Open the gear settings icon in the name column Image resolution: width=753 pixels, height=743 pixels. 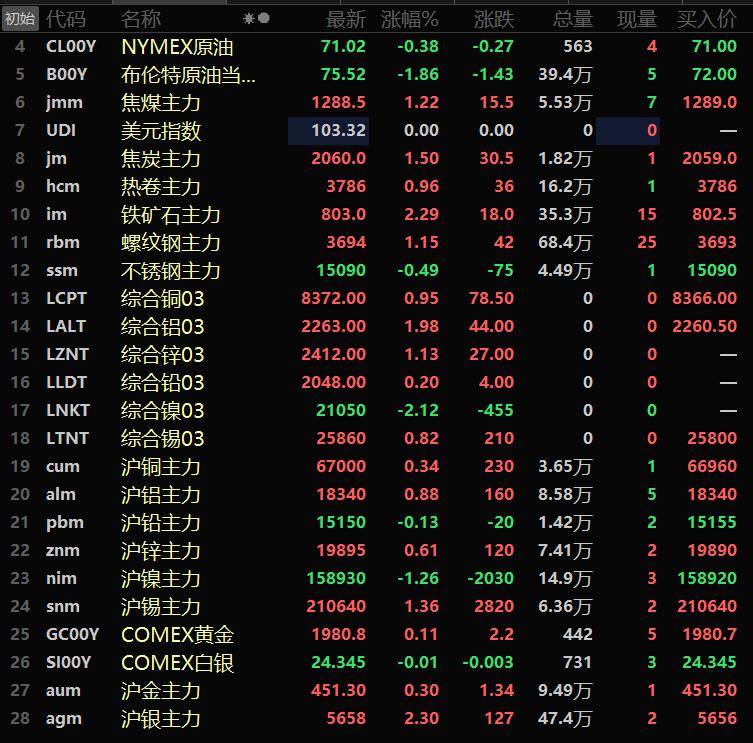(x=249, y=19)
